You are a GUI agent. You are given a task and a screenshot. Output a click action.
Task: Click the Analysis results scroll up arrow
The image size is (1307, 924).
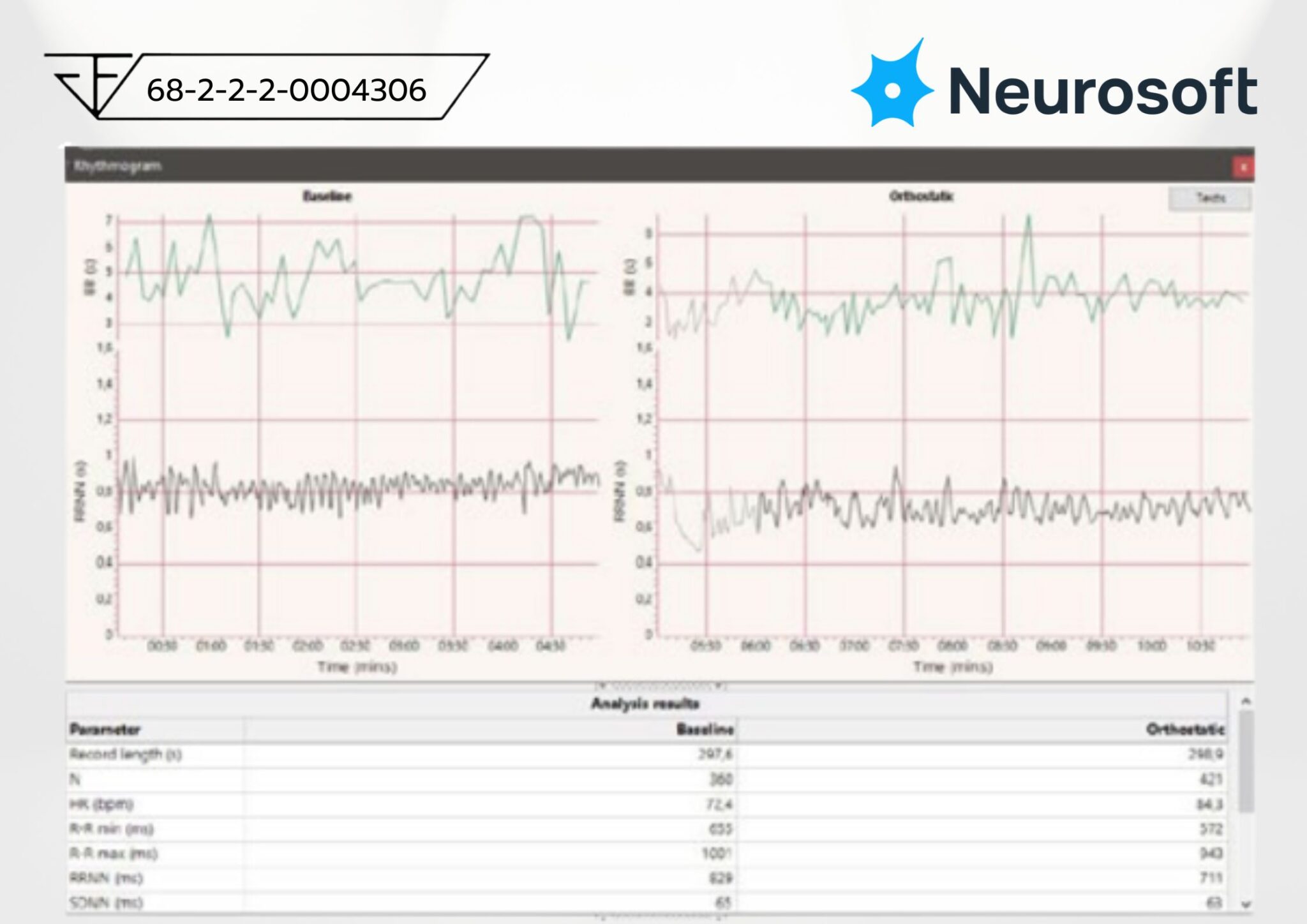(x=1246, y=701)
